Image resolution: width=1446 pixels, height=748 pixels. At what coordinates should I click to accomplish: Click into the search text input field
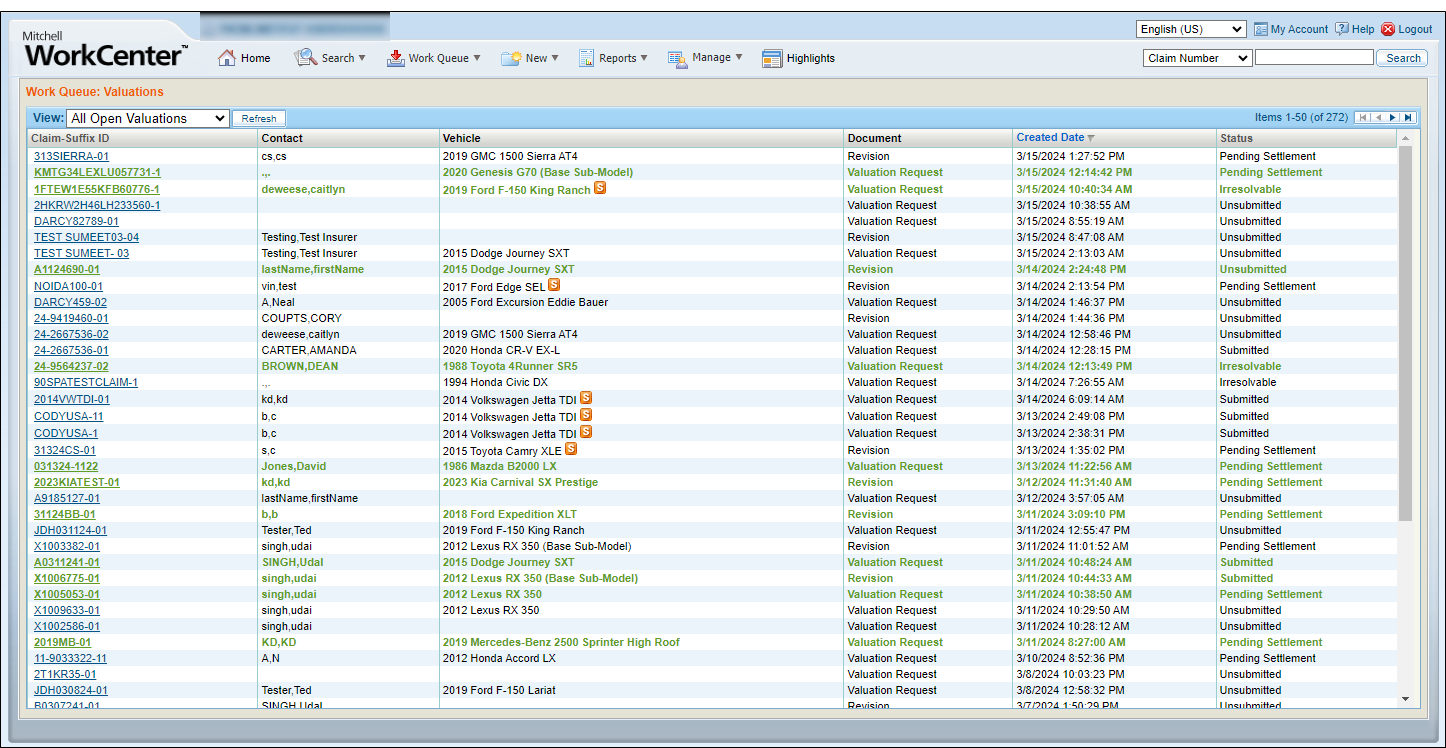[1313, 58]
